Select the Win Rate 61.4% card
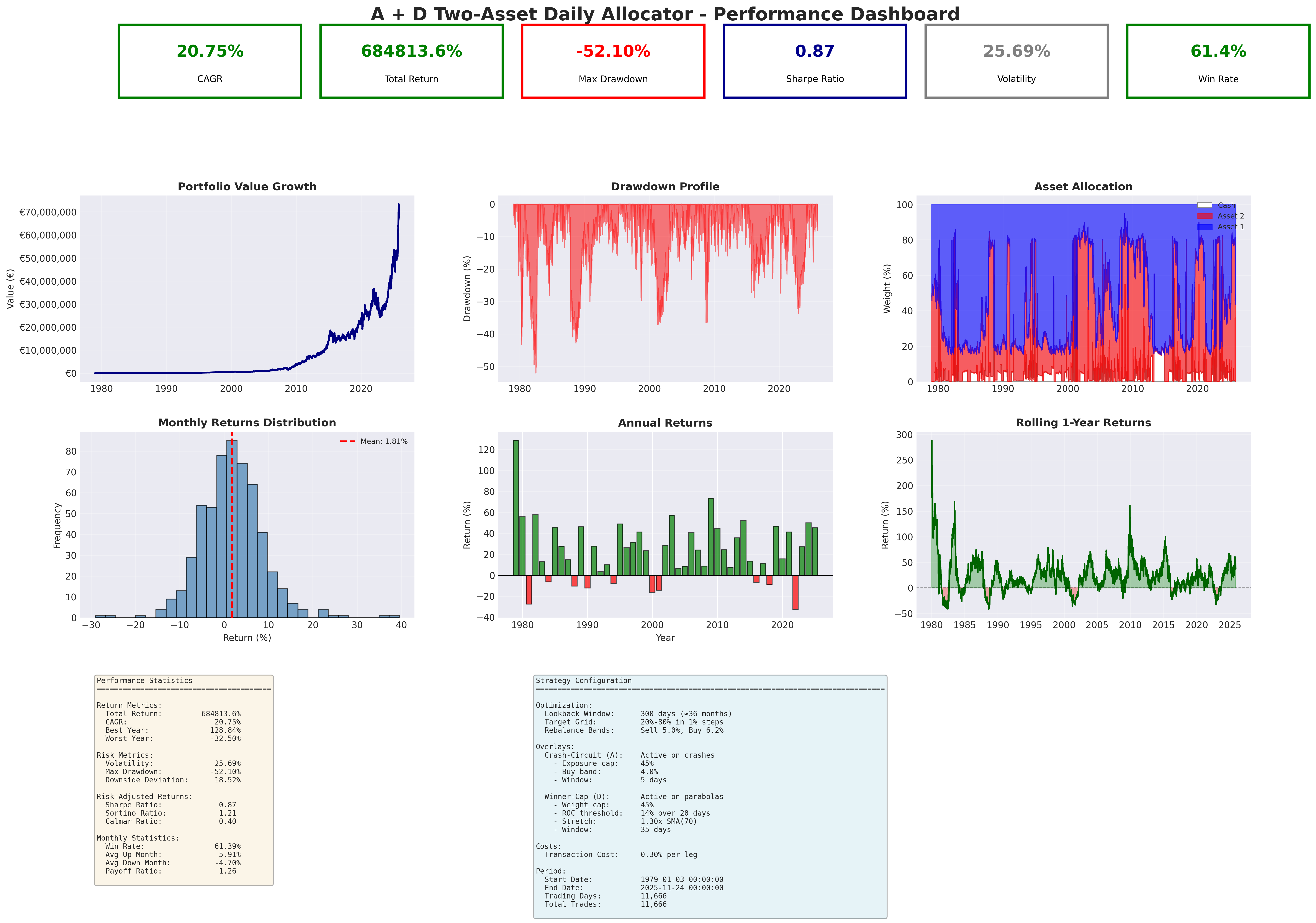 [1219, 61]
